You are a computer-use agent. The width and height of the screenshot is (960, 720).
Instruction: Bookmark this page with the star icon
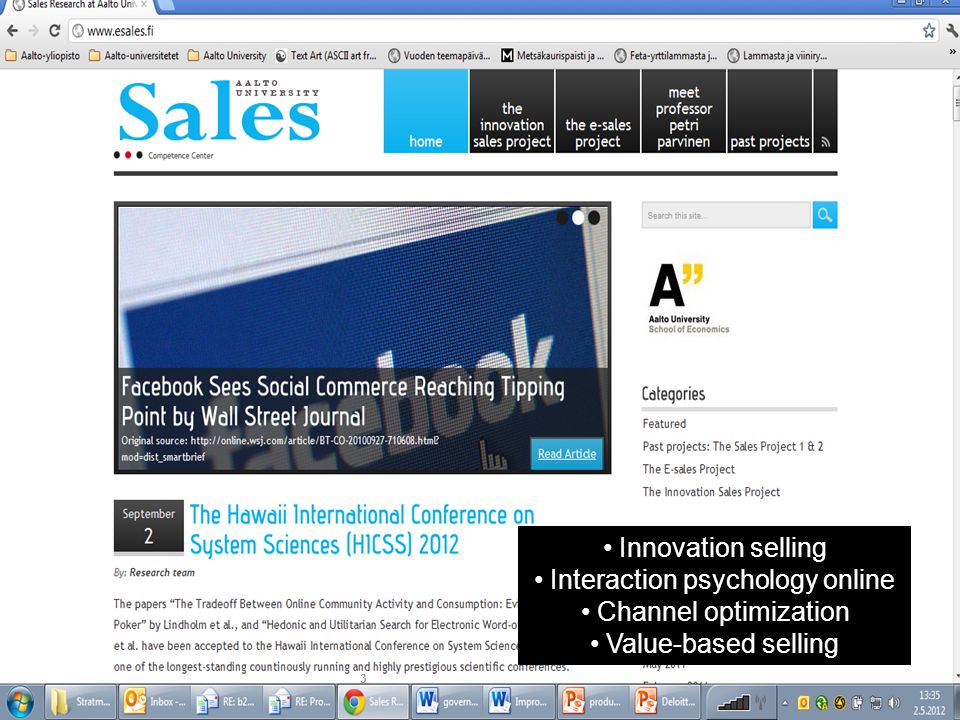tap(929, 31)
